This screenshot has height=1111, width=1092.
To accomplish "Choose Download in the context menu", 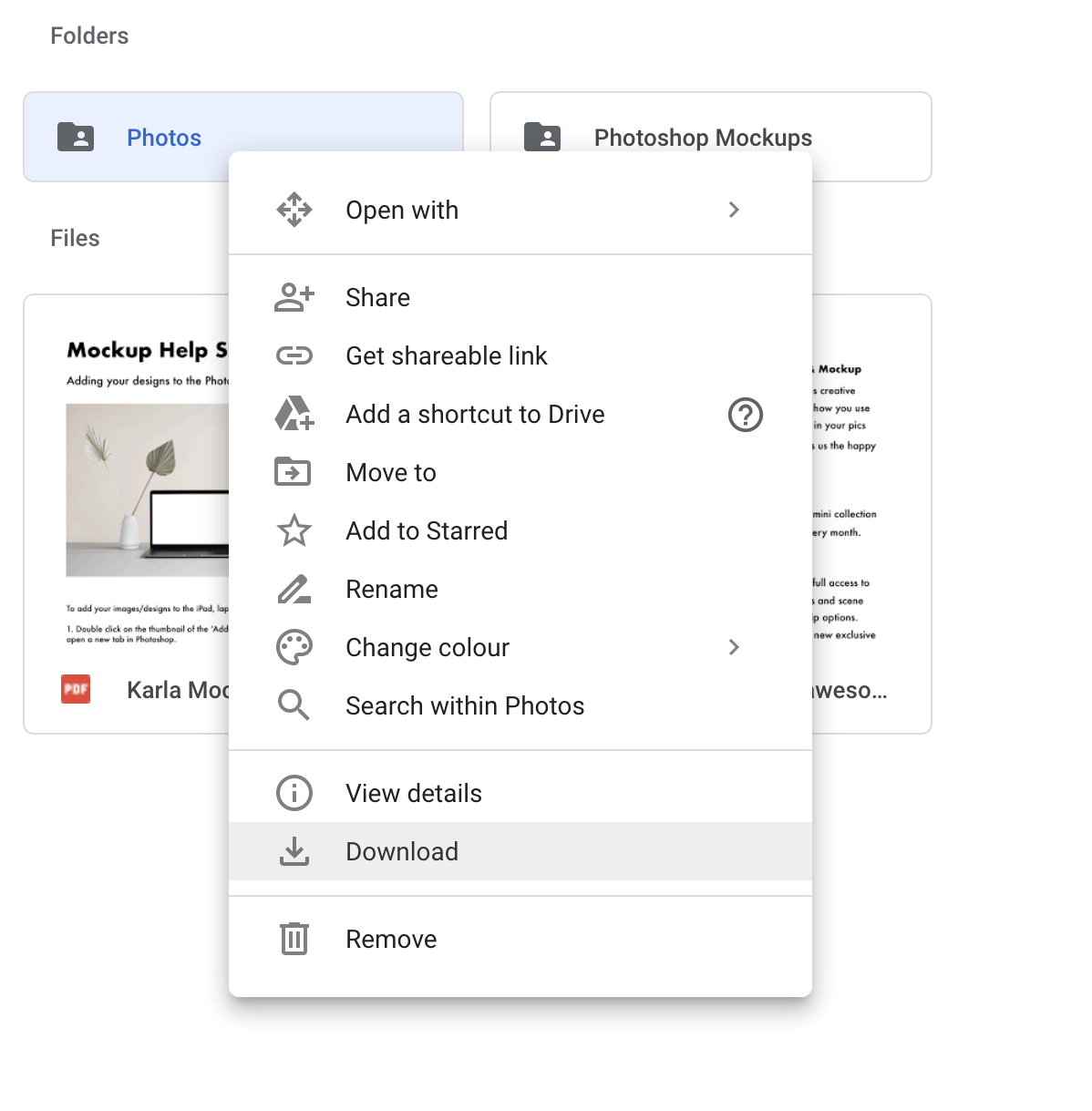I will click(x=402, y=851).
